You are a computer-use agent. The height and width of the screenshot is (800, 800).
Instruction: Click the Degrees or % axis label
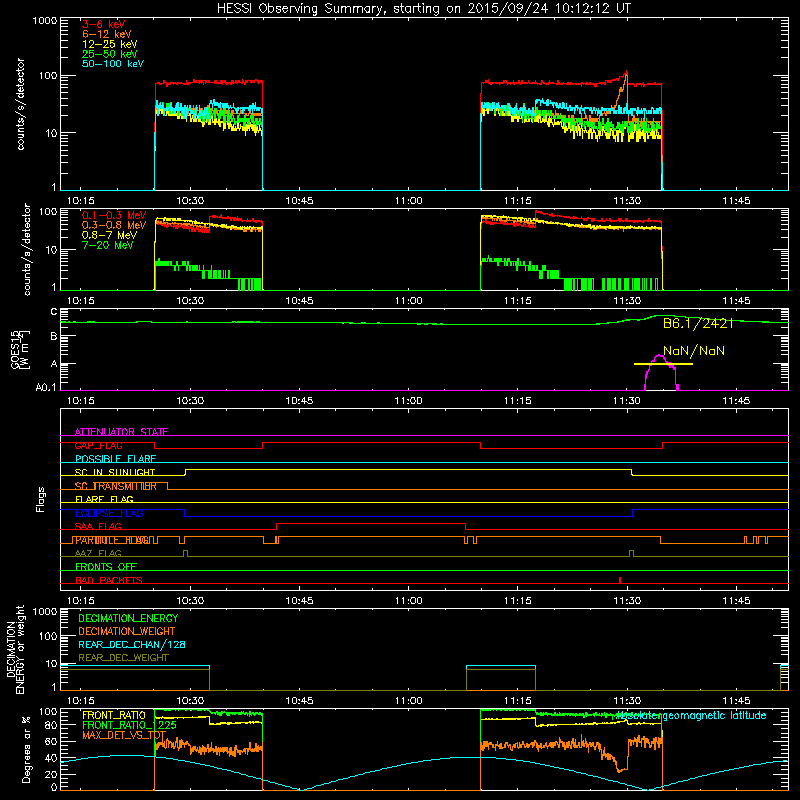26,750
